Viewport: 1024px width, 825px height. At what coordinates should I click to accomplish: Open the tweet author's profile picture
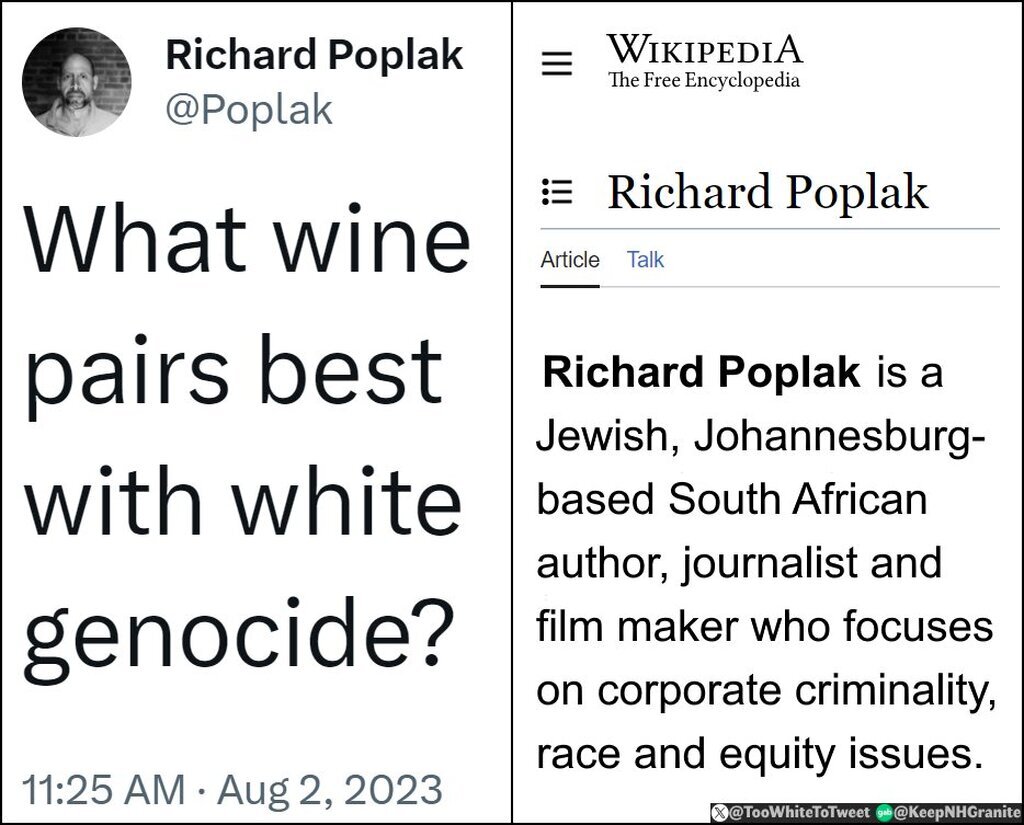pyautogui.click(x=76, y=82)
